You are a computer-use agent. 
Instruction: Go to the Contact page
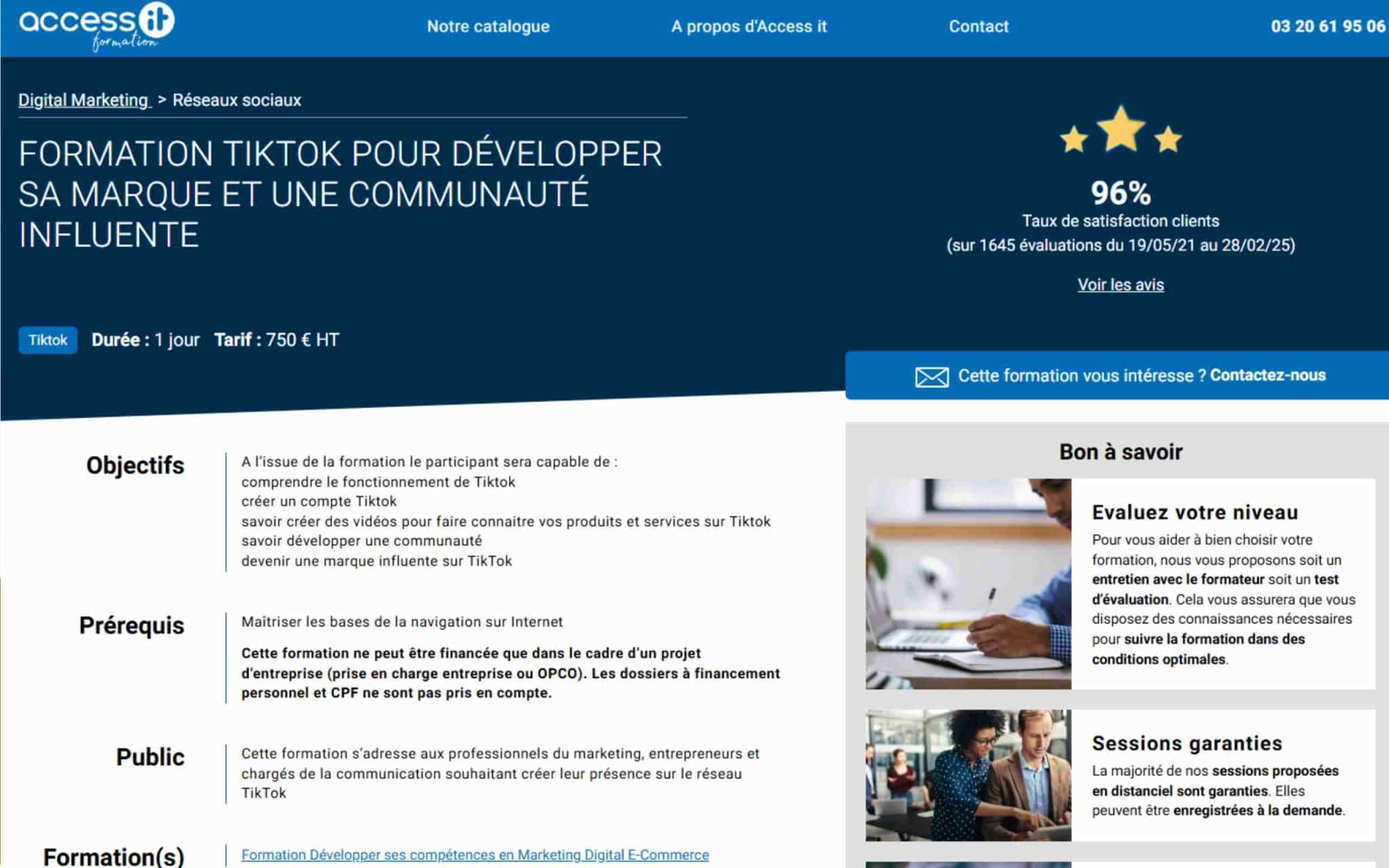(978, 26)
